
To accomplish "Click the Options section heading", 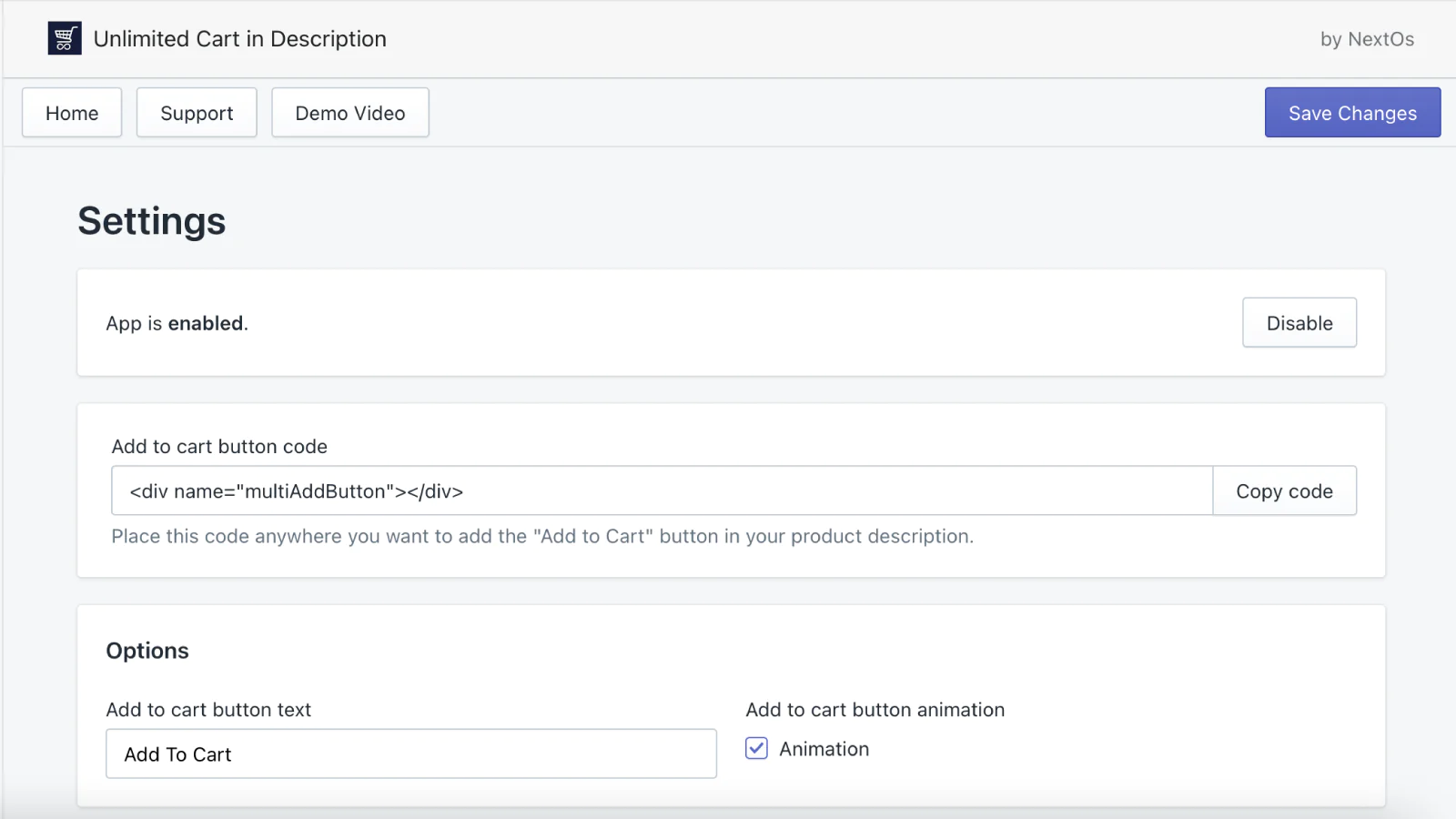I will tap(147, 651).
